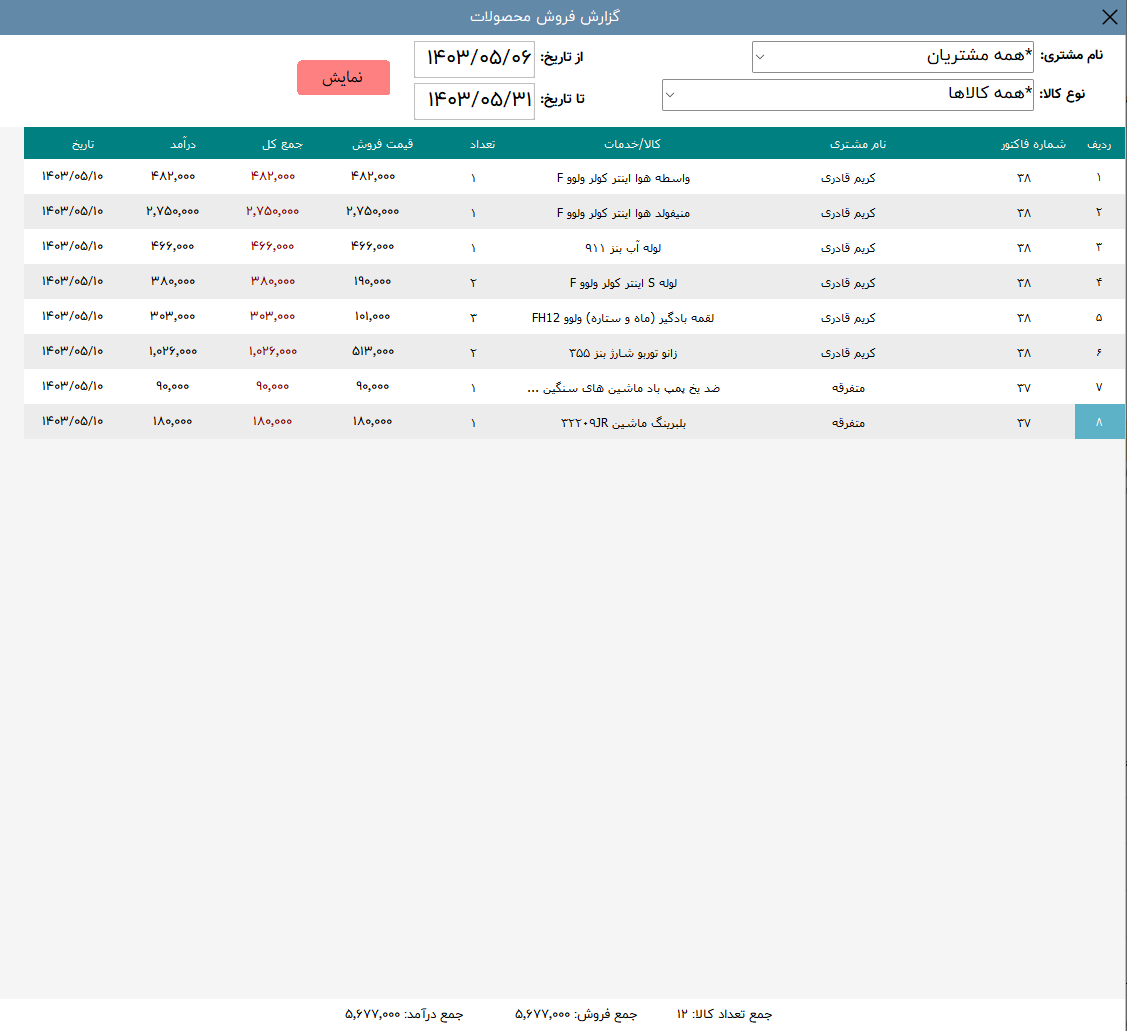Select item لوله S اینتر کولر ولوو F
This screenshot has width=1127, height=1031.
coord(623,283)
